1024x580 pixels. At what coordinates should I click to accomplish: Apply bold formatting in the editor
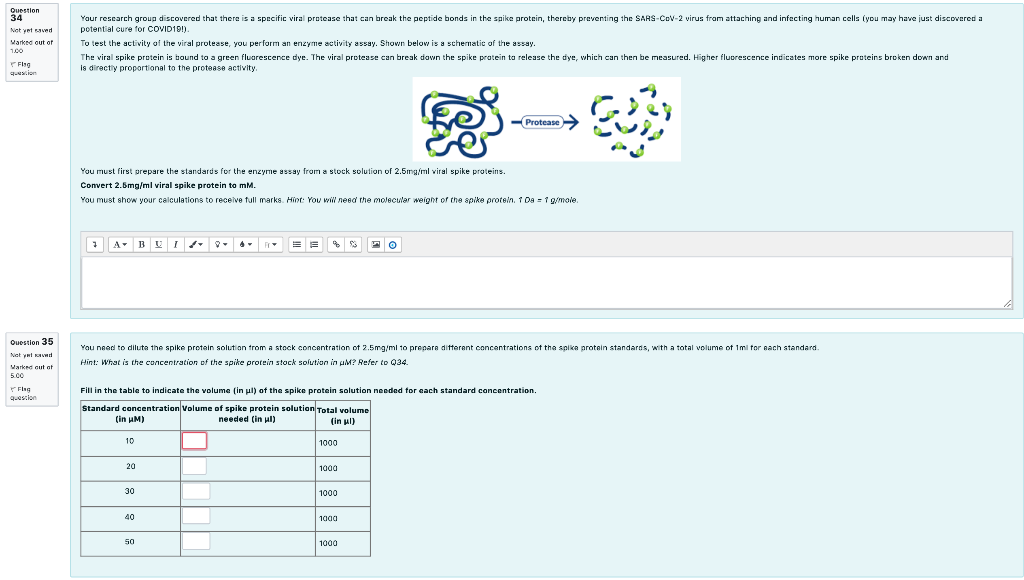coord(141,244)
